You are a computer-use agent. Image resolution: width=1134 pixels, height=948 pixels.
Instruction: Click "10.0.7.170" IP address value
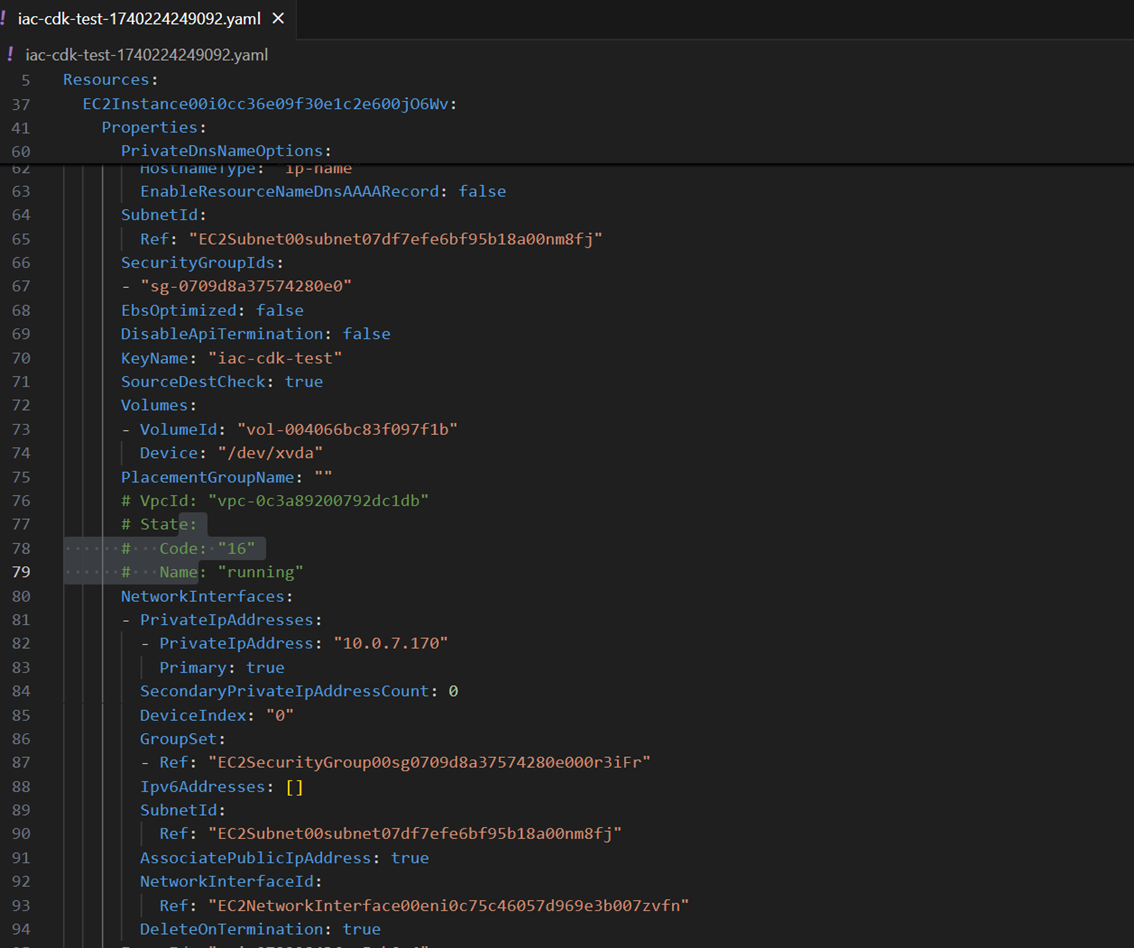[x=391, y=643]
